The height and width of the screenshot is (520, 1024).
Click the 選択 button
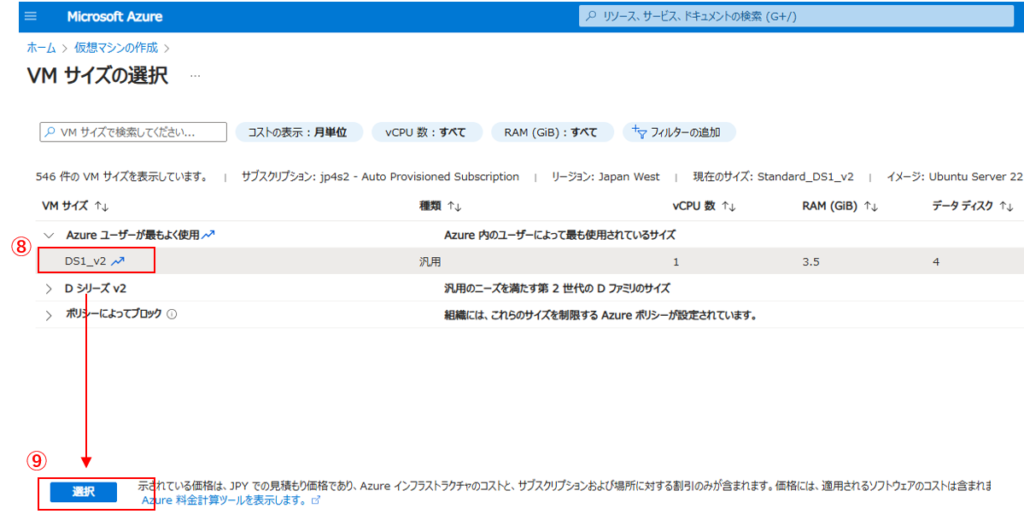tap(84, 492)
